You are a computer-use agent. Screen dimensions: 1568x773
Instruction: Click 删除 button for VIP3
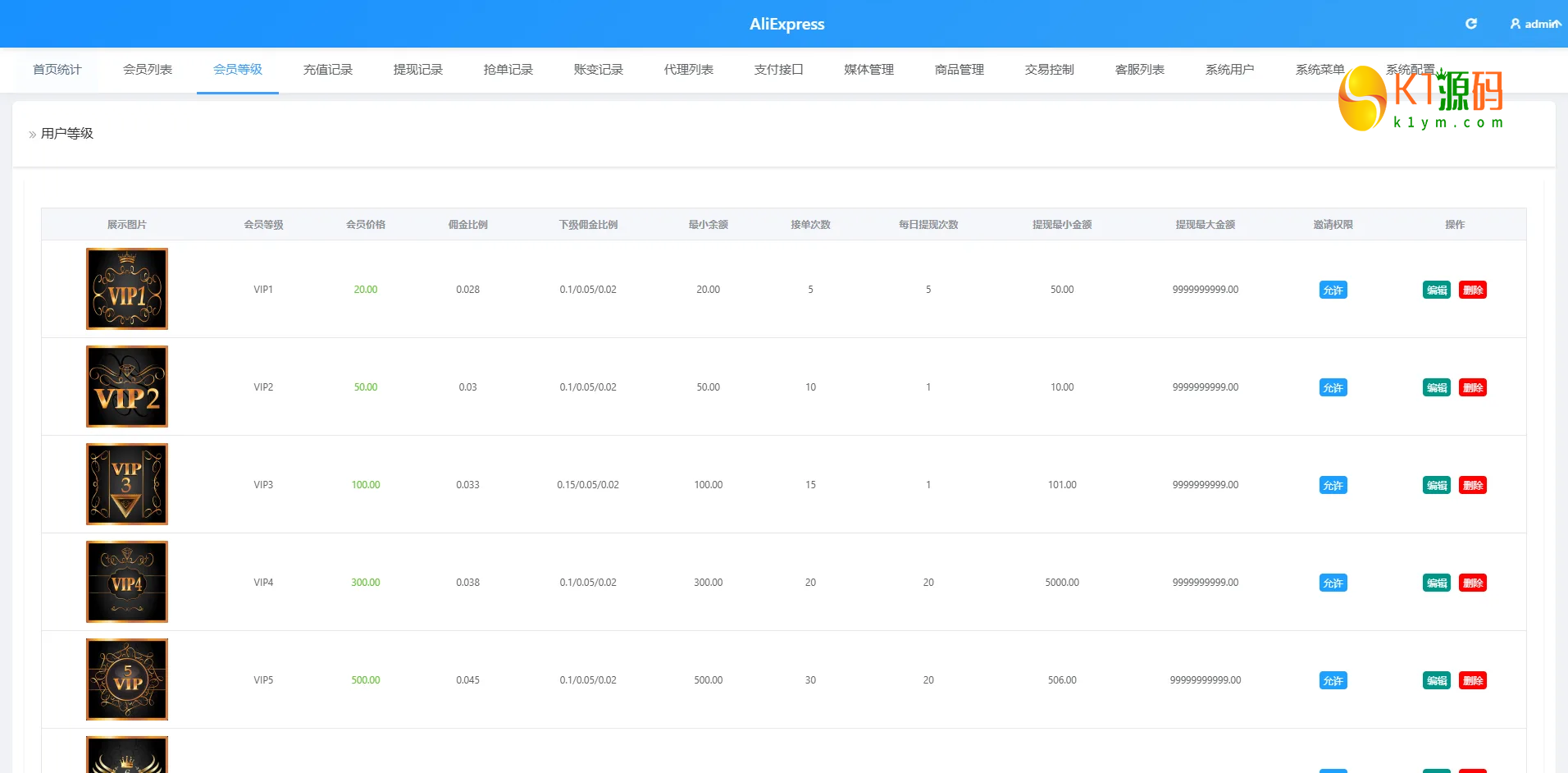click(1473, 485)
